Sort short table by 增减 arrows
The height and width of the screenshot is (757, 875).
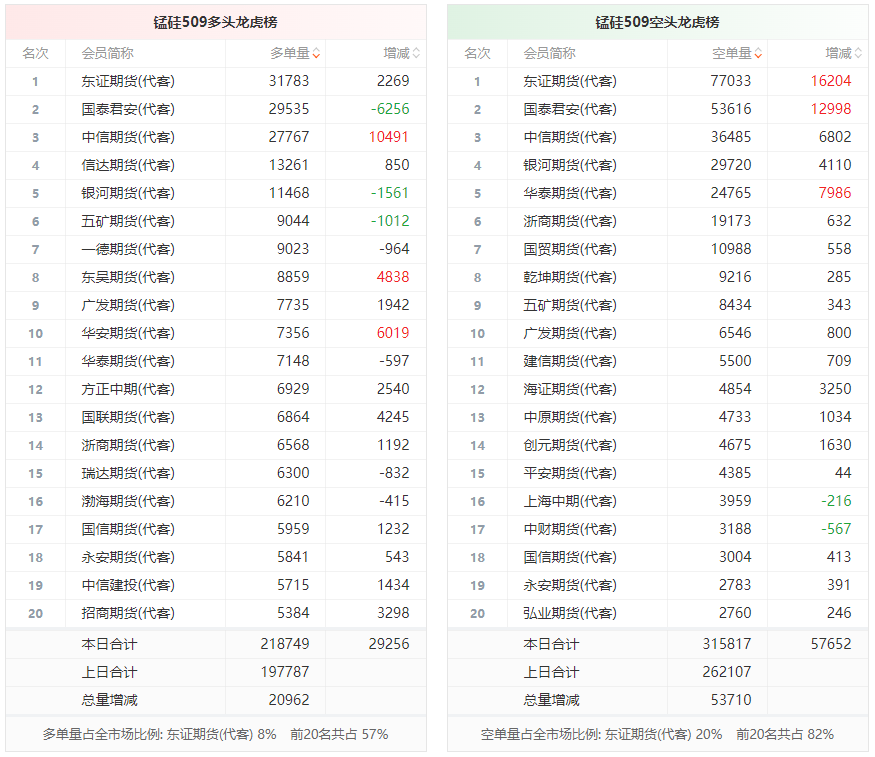pyautogui.click(x=858, y=54)
